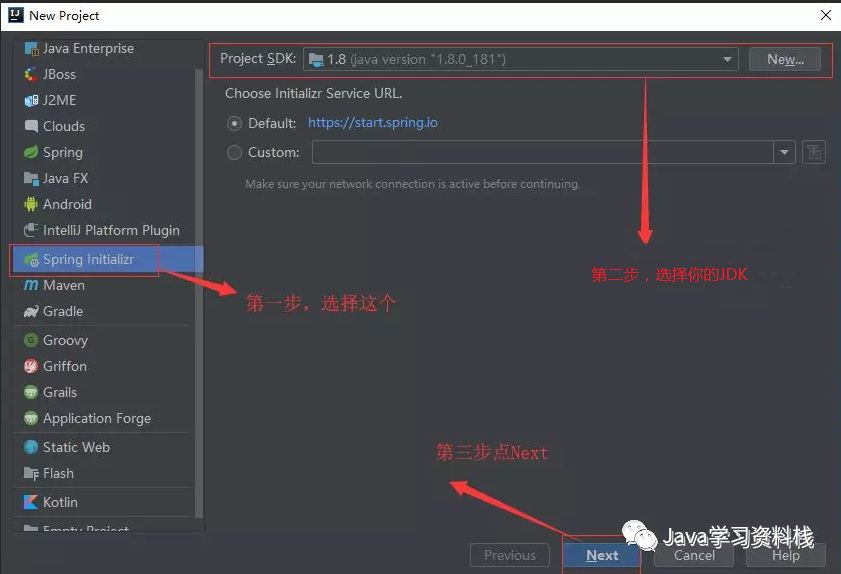Close the New Project dialog
The width and height of the screenshot is (841, 574).
pos(826,16)
